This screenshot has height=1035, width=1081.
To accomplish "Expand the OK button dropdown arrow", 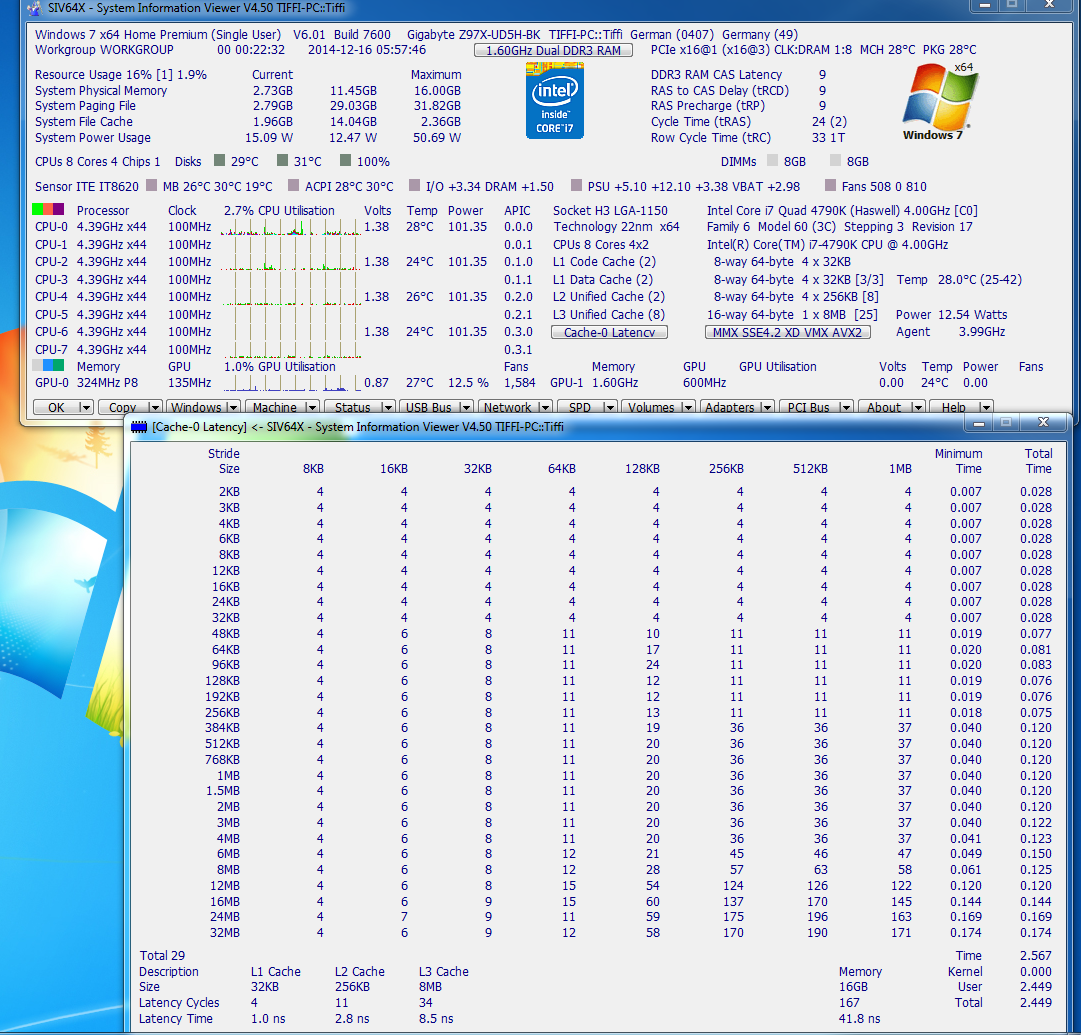I will [85, 408].
